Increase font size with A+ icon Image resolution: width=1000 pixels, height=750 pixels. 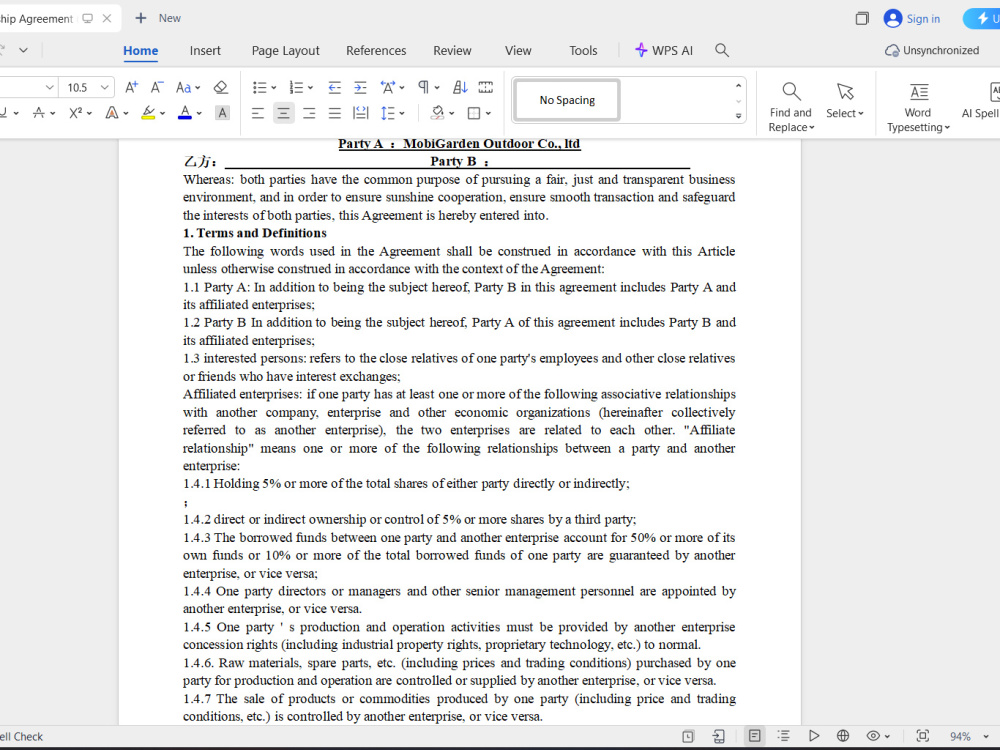(131, 87)
